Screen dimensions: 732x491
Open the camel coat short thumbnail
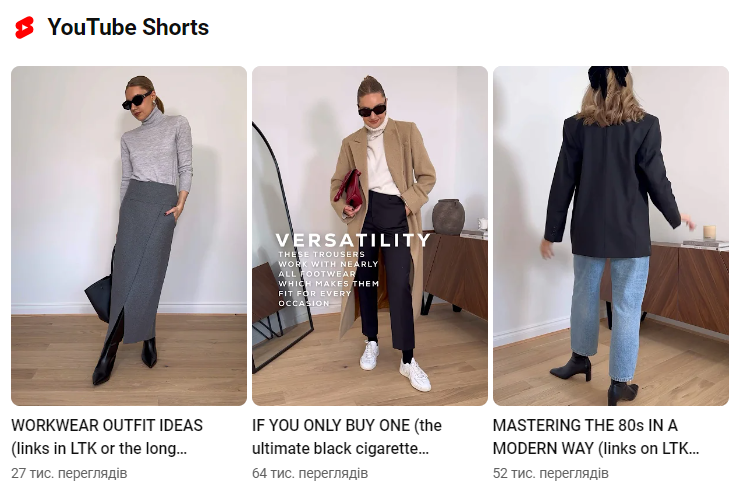click(370, 236)
